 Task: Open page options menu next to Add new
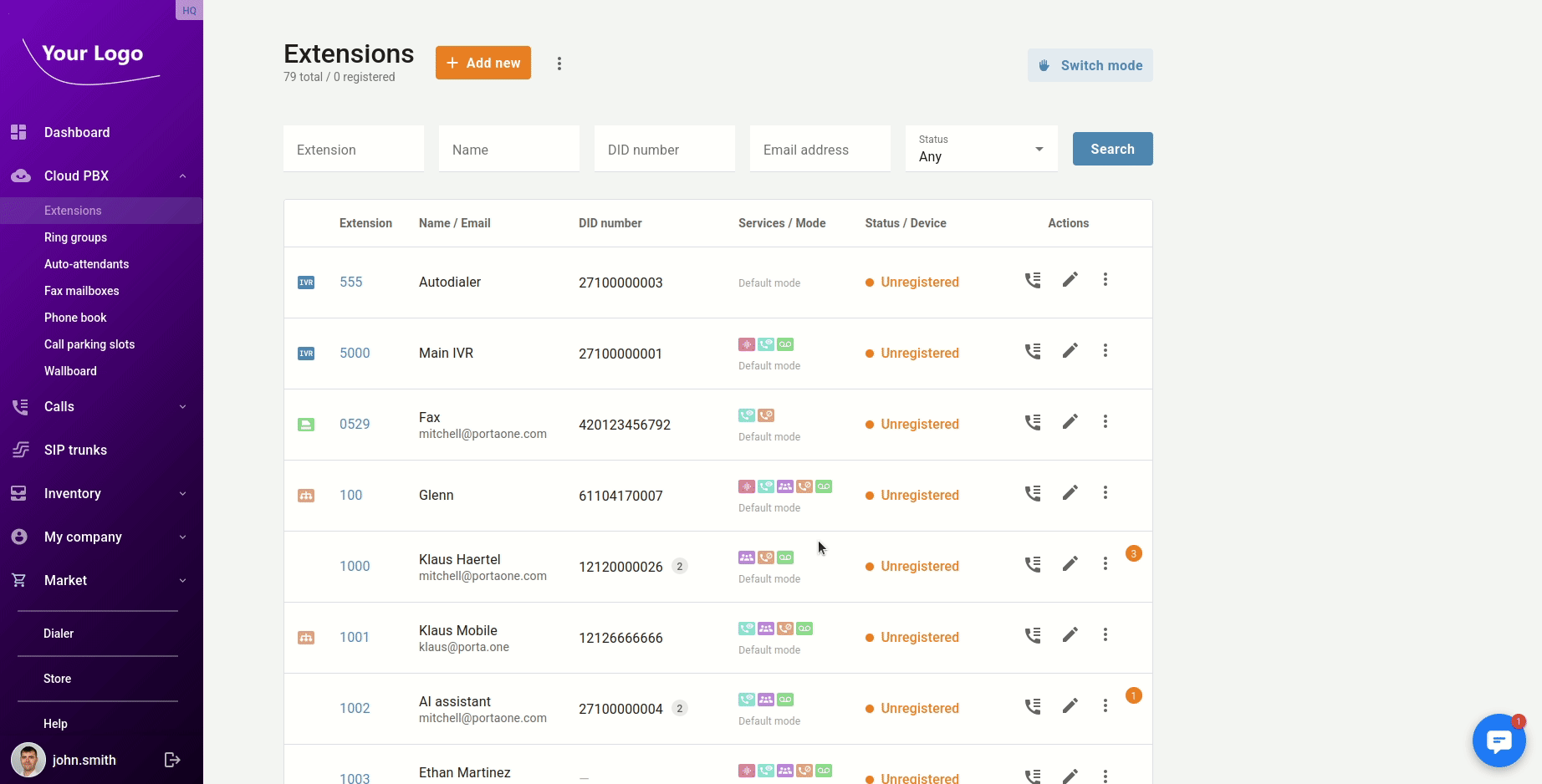pyautogui.click(x=559, y=64)
